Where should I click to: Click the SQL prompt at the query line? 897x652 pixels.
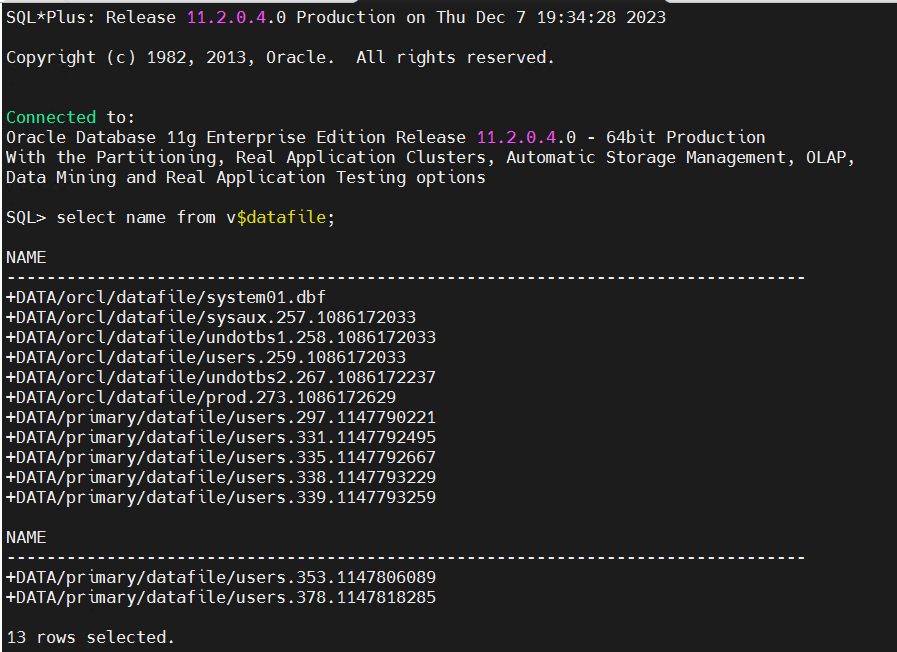point(25,217)
